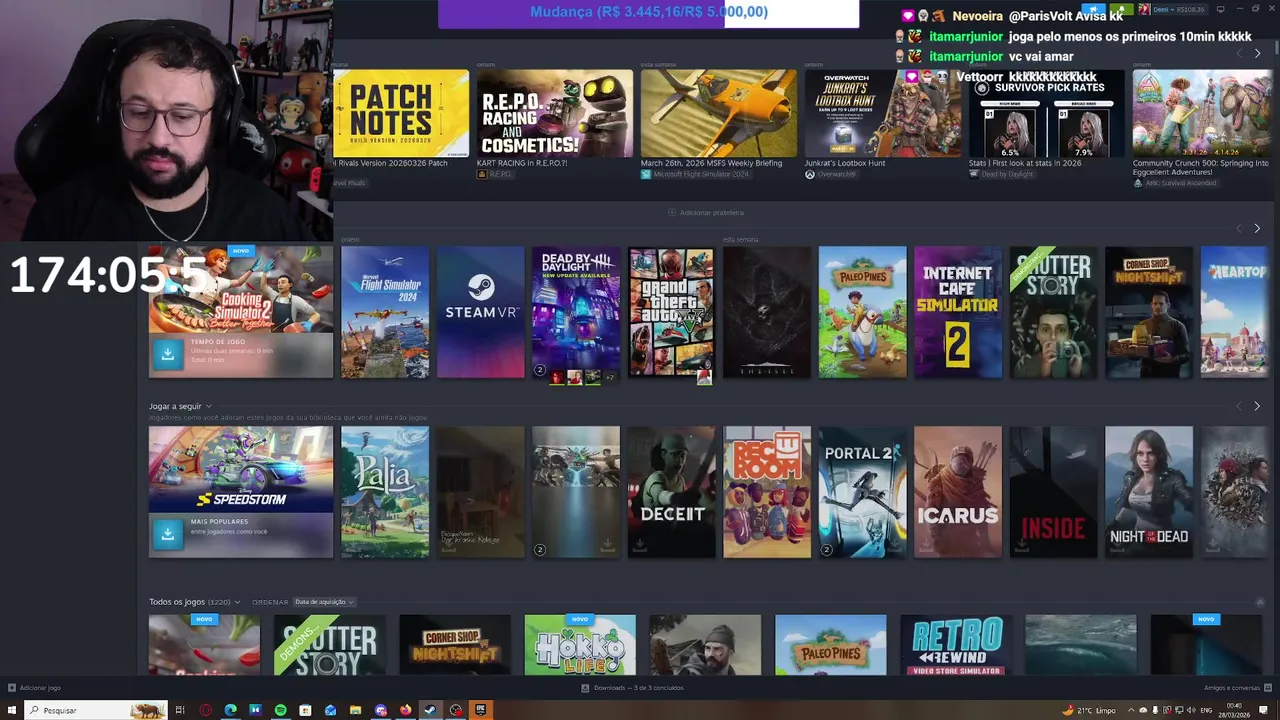Image resolution: width=1280 pixels, height=720 pixels.
Task: Click Adicionar prateleira to add a shelf
Action: (705, 212)
